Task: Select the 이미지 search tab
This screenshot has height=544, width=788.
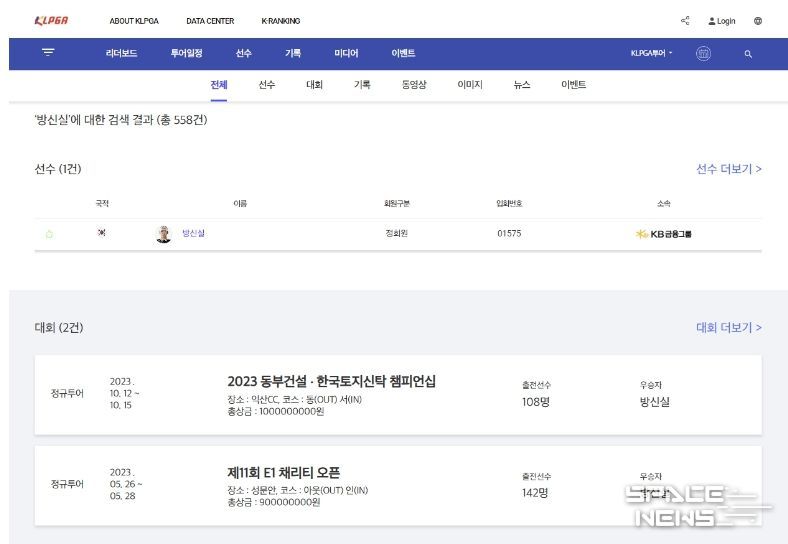Action: (x=470, y=85)
